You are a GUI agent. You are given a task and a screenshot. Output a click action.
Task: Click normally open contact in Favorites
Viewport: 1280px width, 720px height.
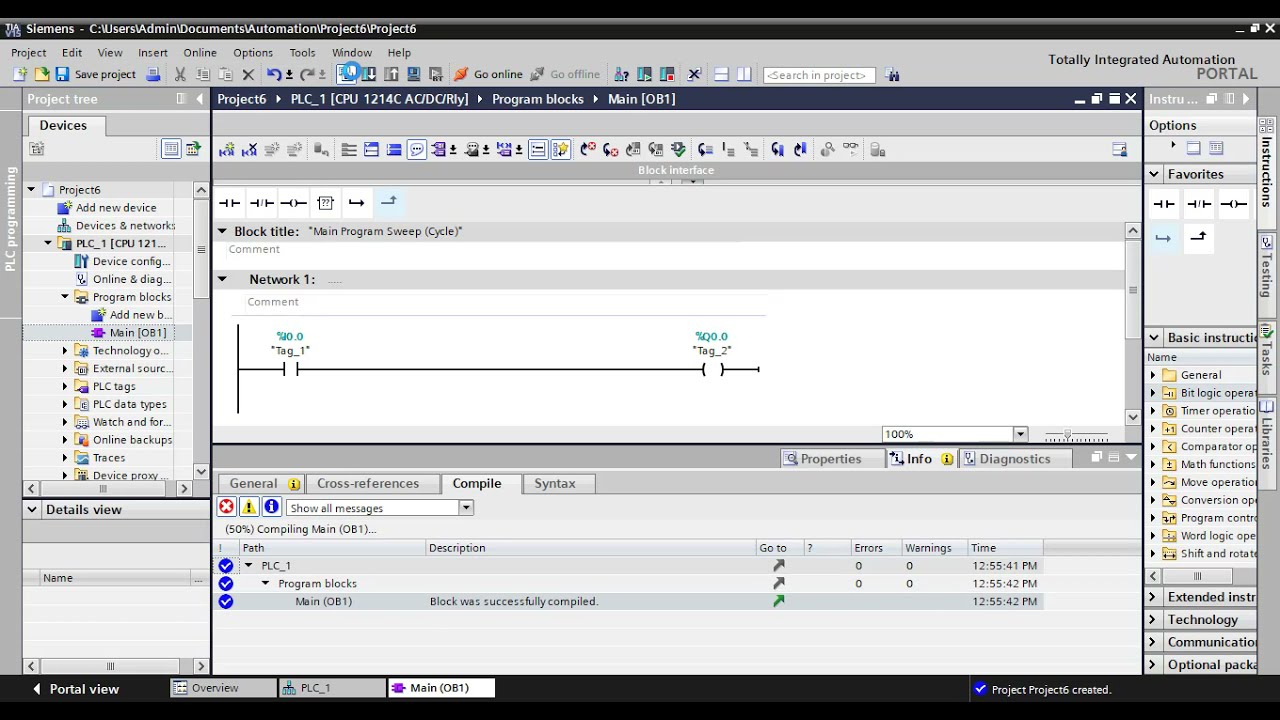coord(1164,204)
